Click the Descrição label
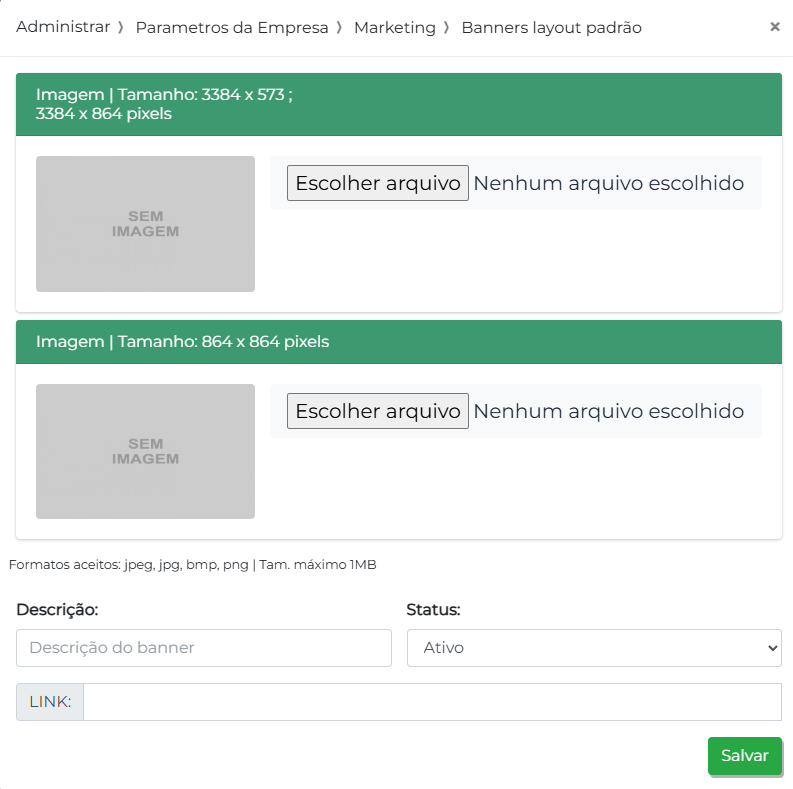The width and height of the screenshot is (793, 789). point(57,610)
